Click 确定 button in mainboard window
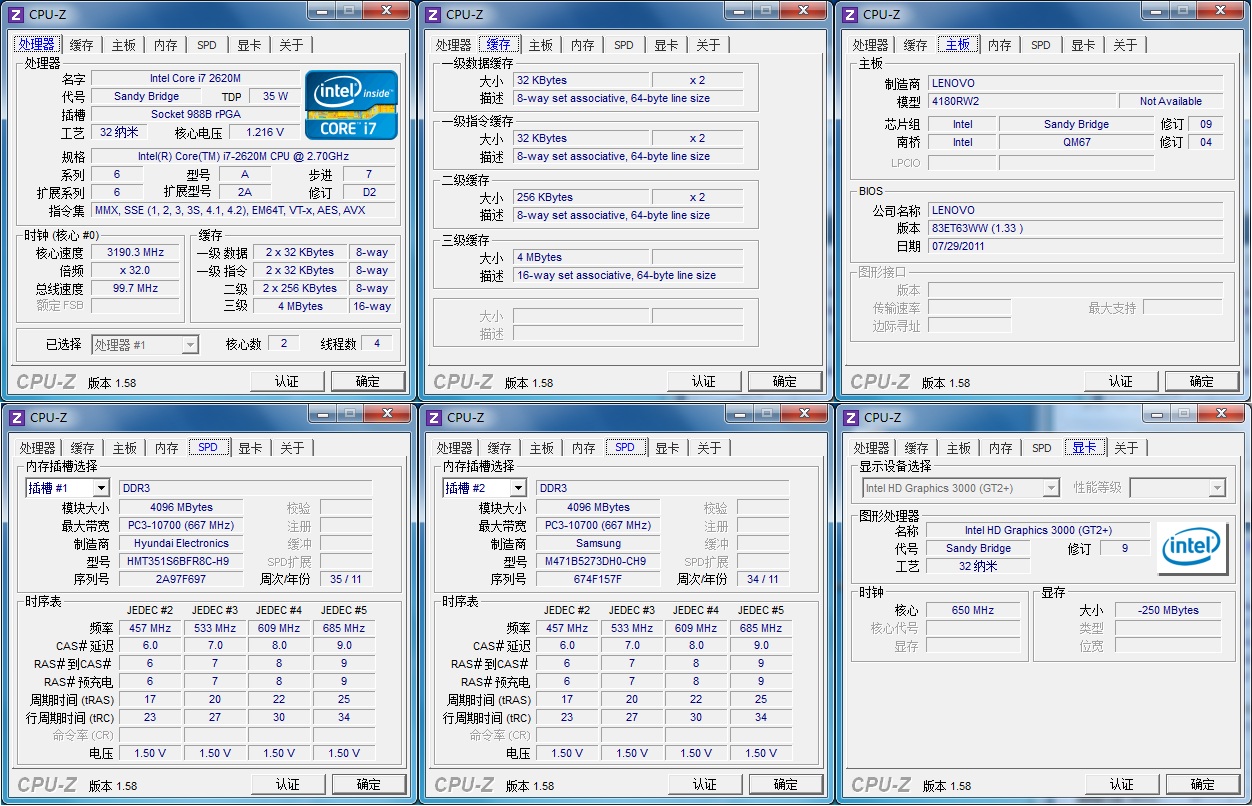 point(1202,381)
